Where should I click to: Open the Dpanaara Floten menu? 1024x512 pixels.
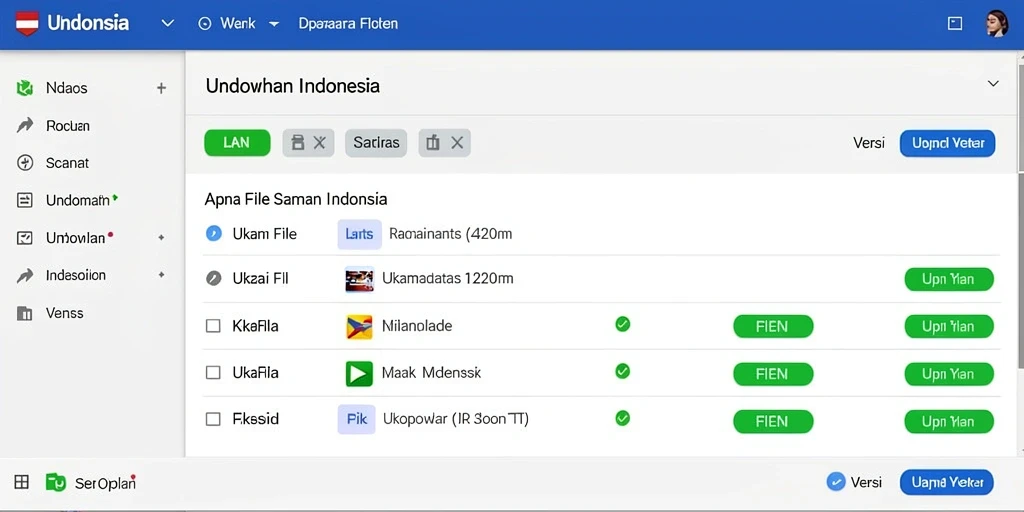point(348,24)
